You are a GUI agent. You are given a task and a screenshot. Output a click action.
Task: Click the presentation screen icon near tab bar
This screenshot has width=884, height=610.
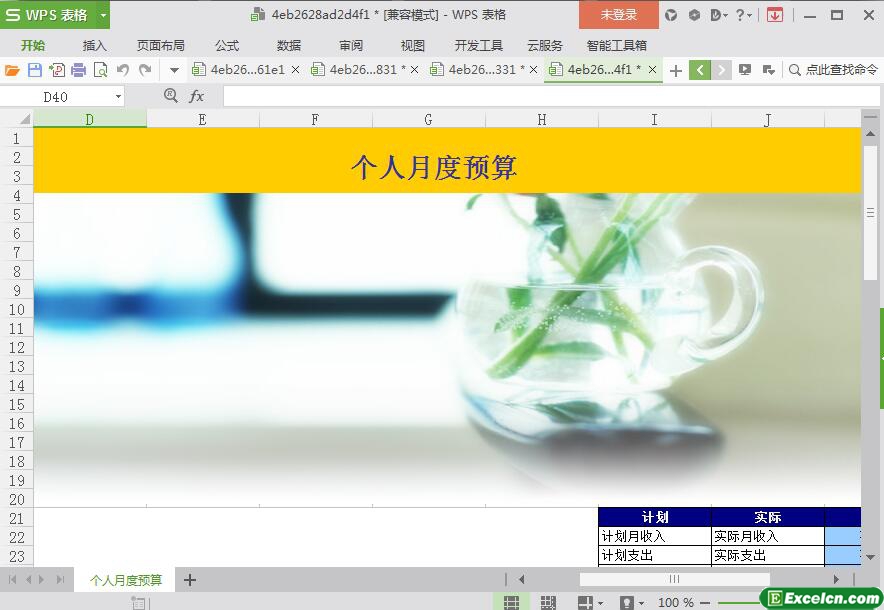tap(745, 70)
